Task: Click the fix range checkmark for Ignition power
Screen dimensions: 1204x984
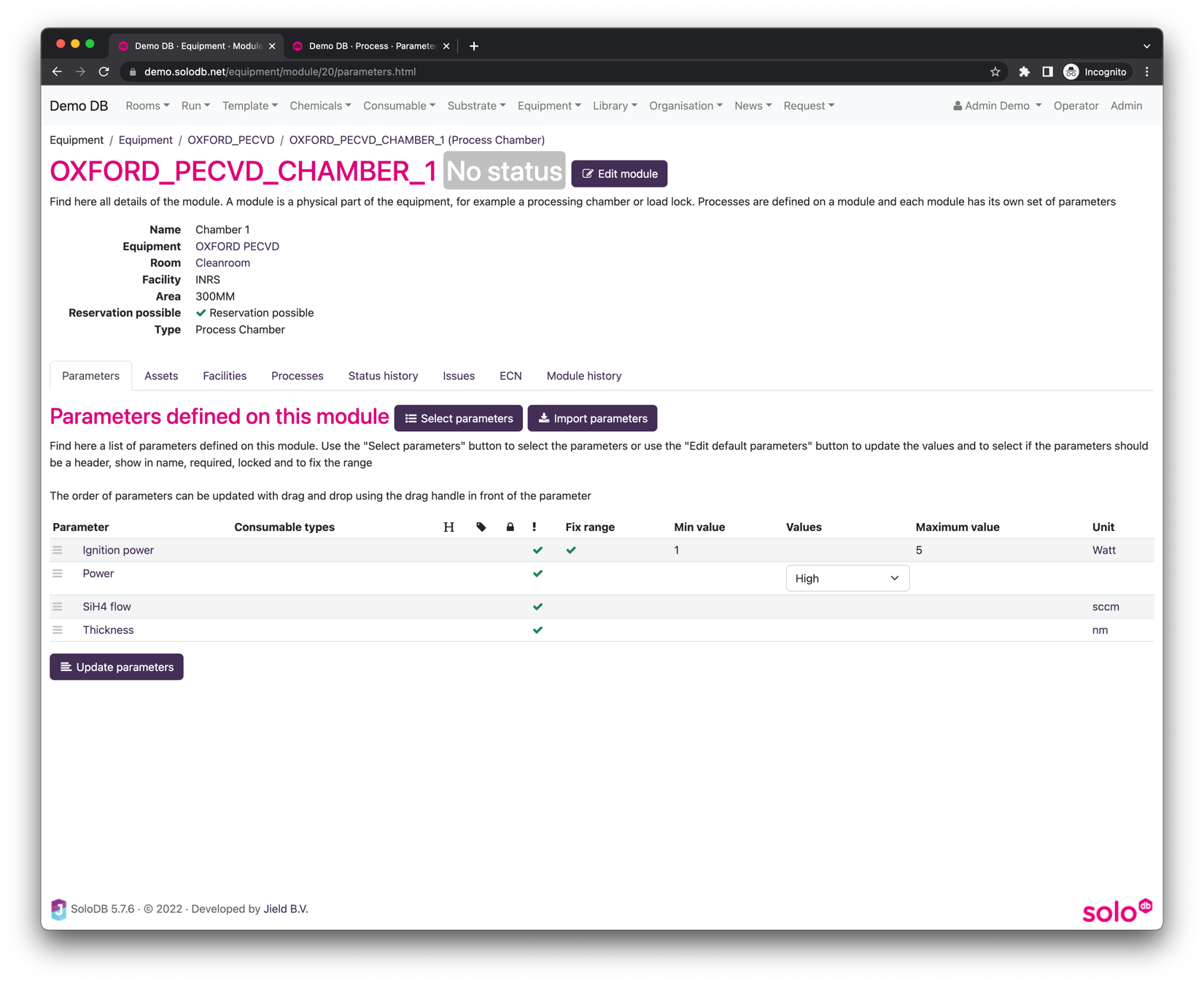Action: pyautogui.click(x=571, y=550)
